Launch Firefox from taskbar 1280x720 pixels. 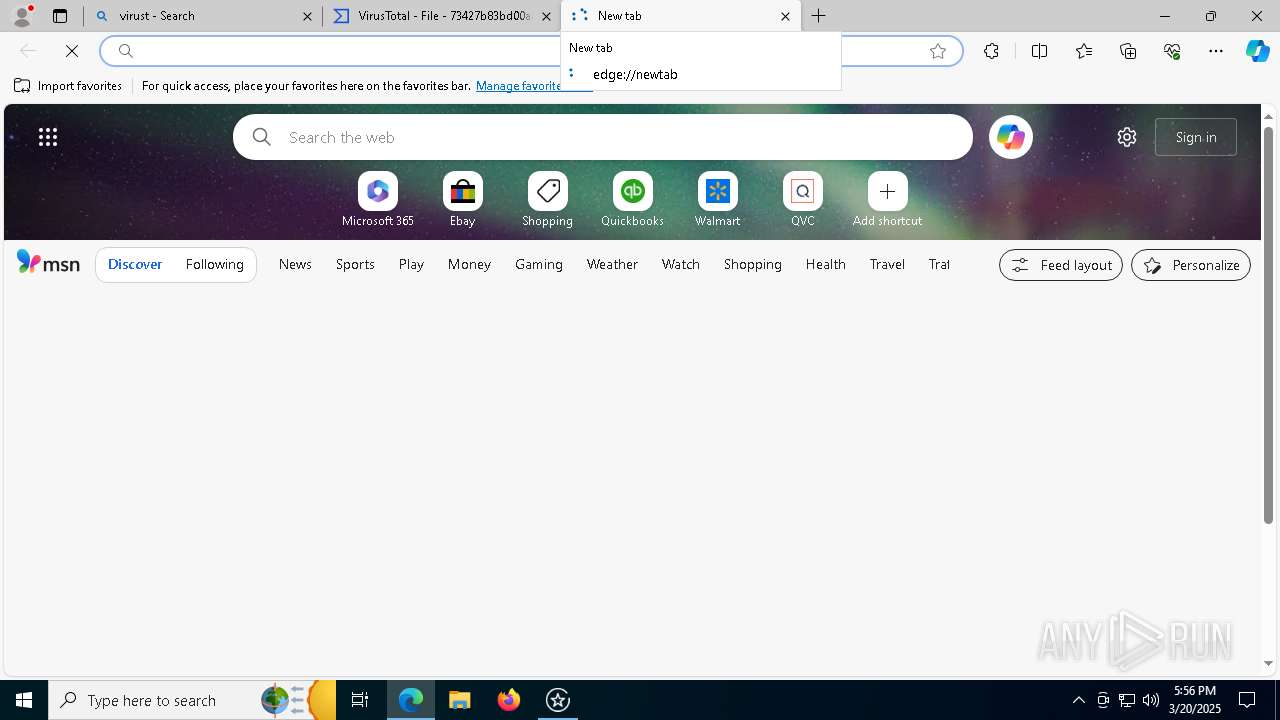point(509,700)
